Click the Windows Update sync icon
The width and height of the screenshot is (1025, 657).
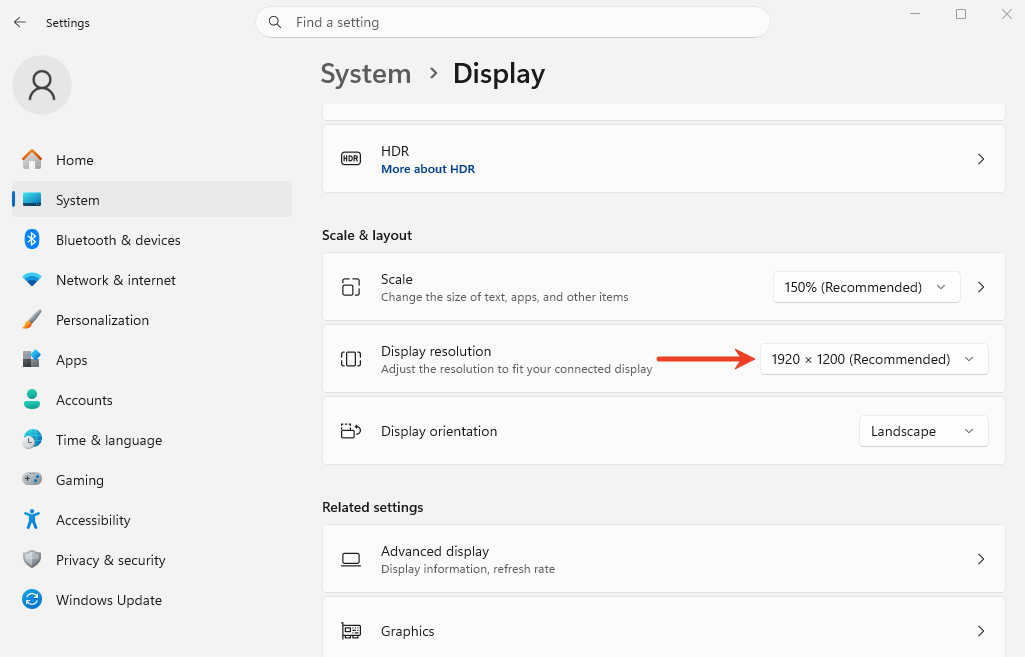coord(32,599)
